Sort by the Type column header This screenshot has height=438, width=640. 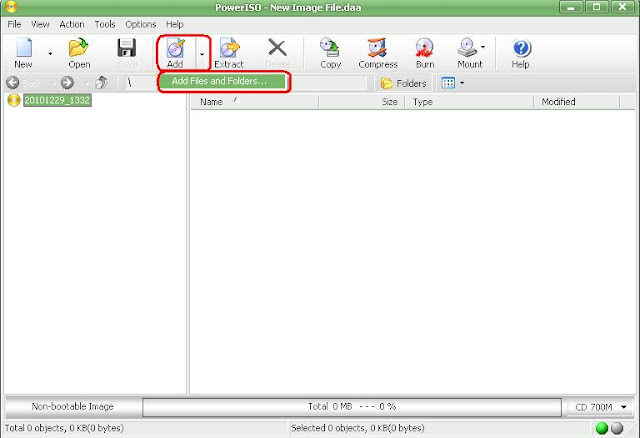469,102
